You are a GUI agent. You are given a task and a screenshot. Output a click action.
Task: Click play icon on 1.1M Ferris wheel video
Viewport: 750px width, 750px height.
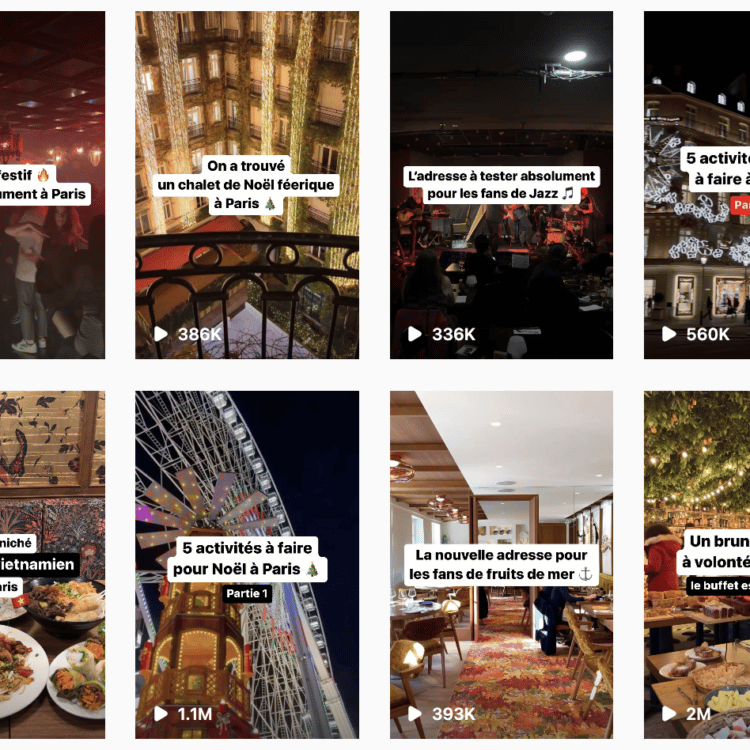coord(161,714)
